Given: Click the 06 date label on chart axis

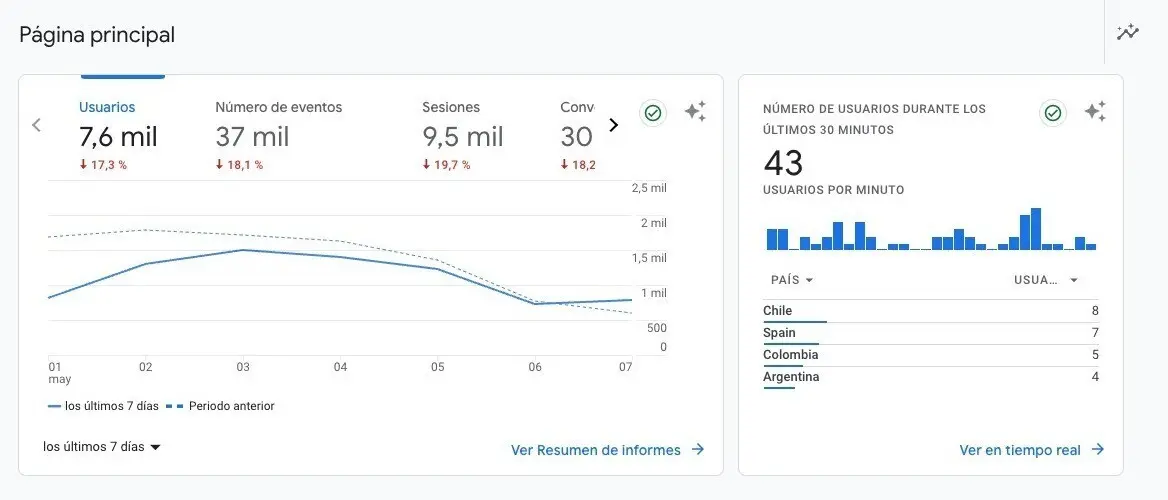Looking at the screenshot, I should [x=535, y=367].
